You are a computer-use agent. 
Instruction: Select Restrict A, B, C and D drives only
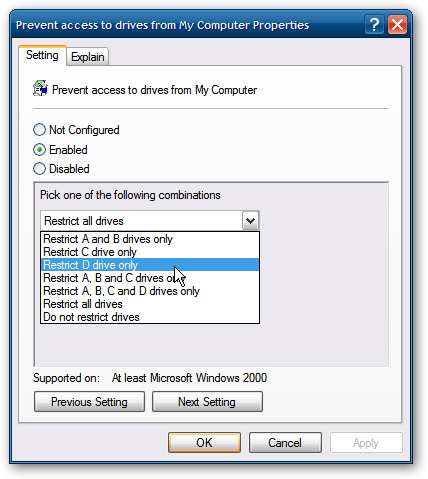(x=150, y=291)
